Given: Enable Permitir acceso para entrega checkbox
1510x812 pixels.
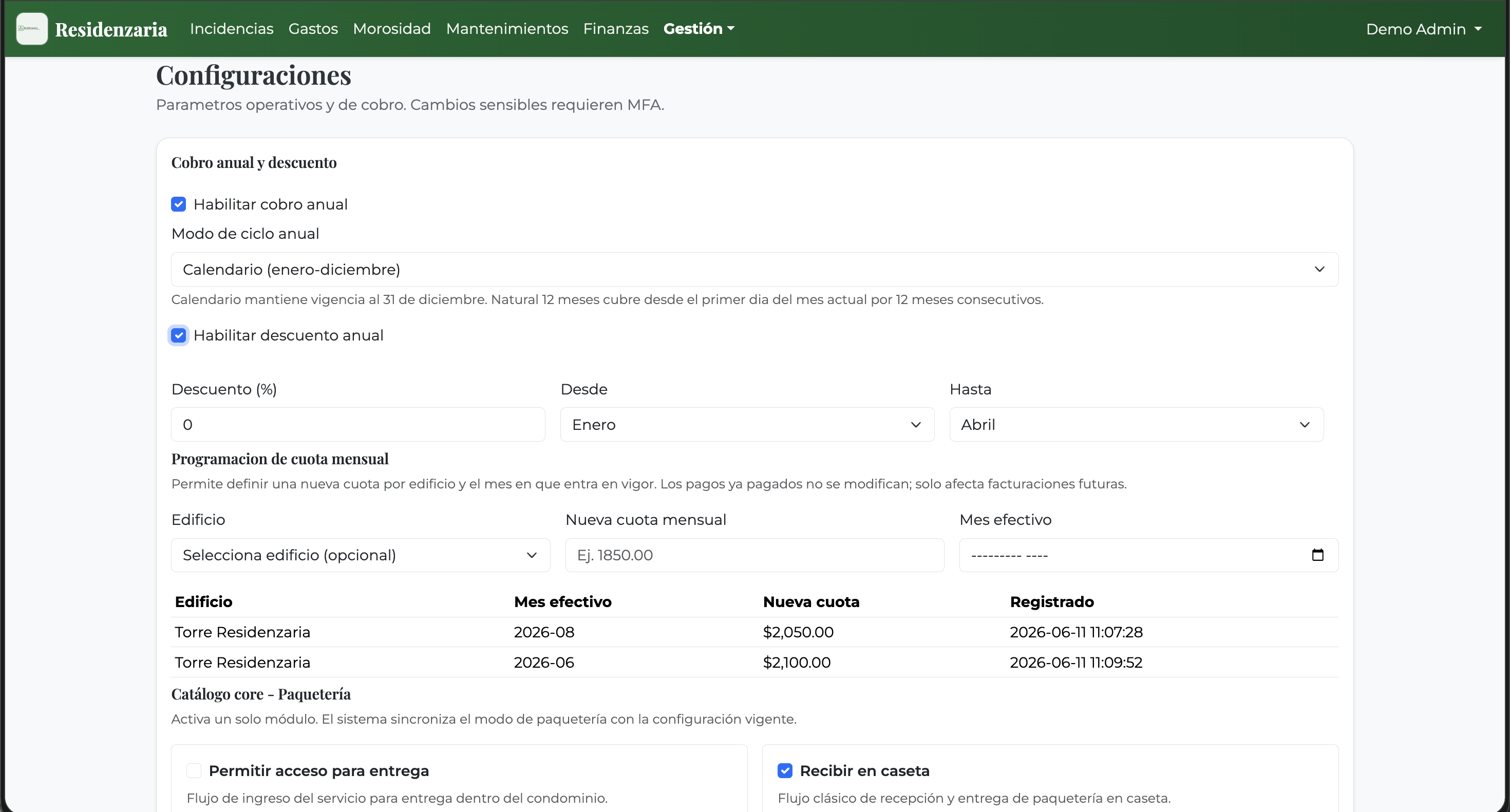Looking at the screenshot, I should [194, 770].
